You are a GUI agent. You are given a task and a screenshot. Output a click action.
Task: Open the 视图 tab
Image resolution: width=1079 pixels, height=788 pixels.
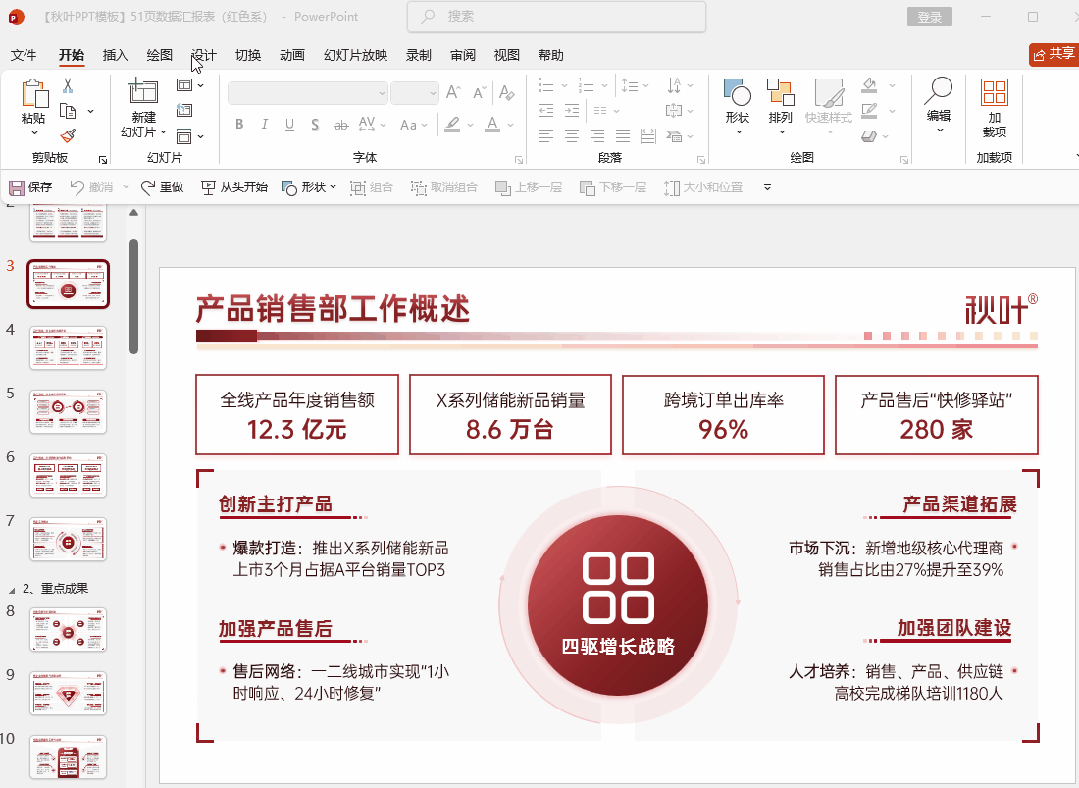coord(506,55)
